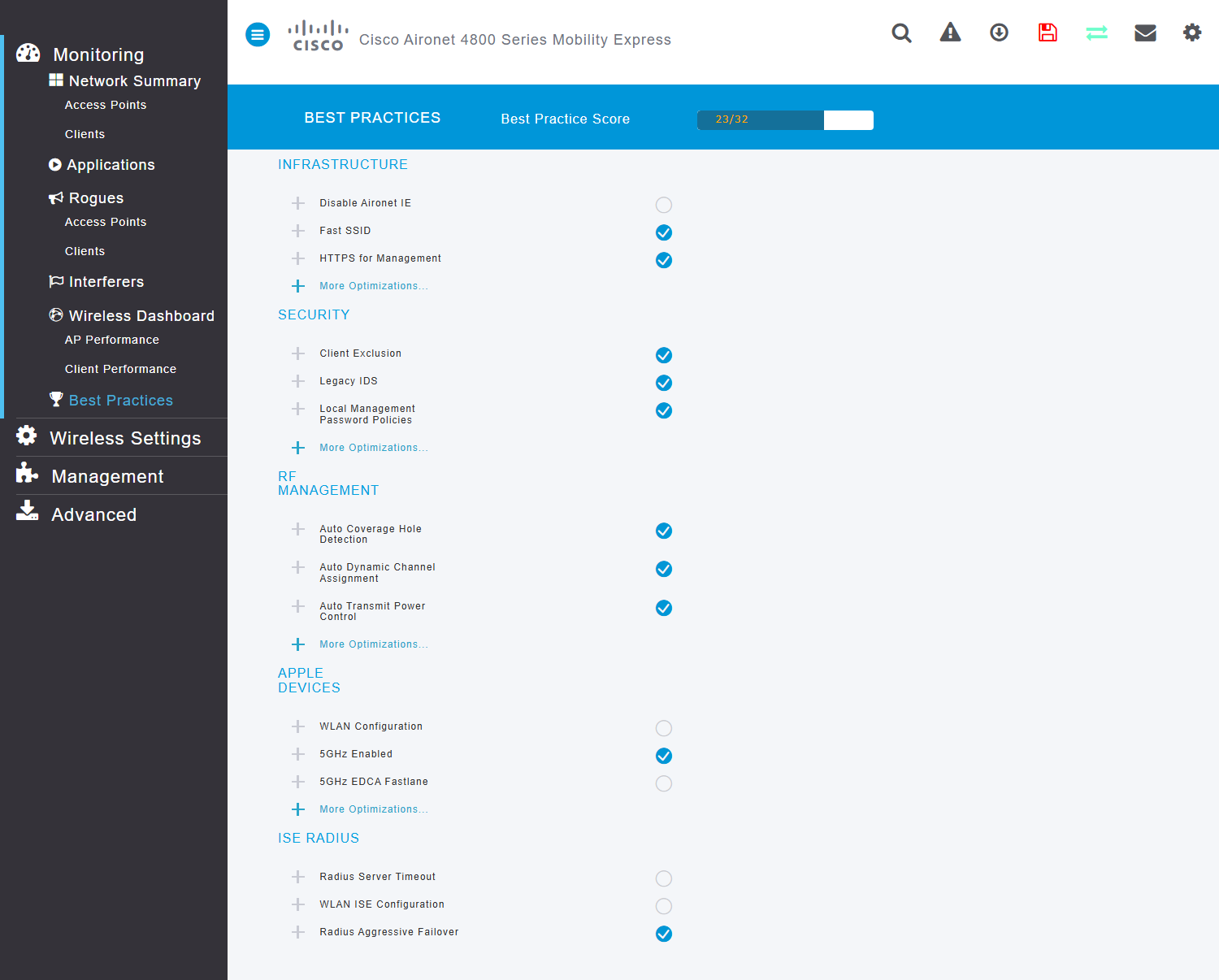Viewport: 1219px width, 980px height.
Task: Show More Optimizations under RF Management
Action: (x=374, y=644)
